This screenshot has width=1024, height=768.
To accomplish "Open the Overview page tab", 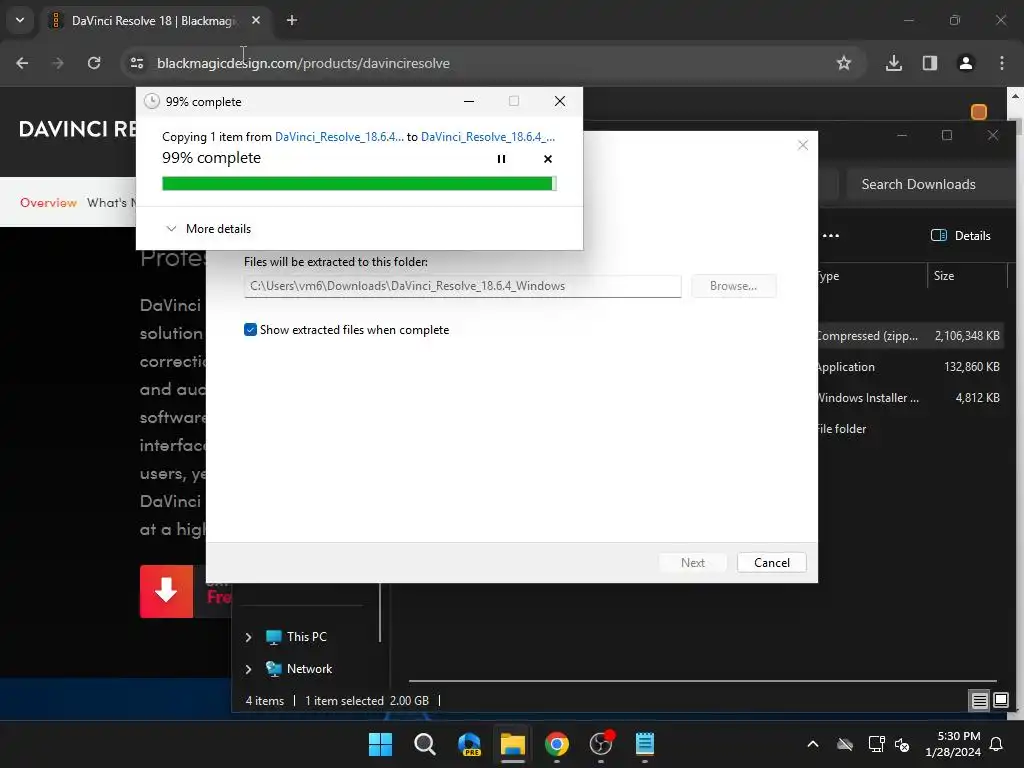I will click(48, 202).
